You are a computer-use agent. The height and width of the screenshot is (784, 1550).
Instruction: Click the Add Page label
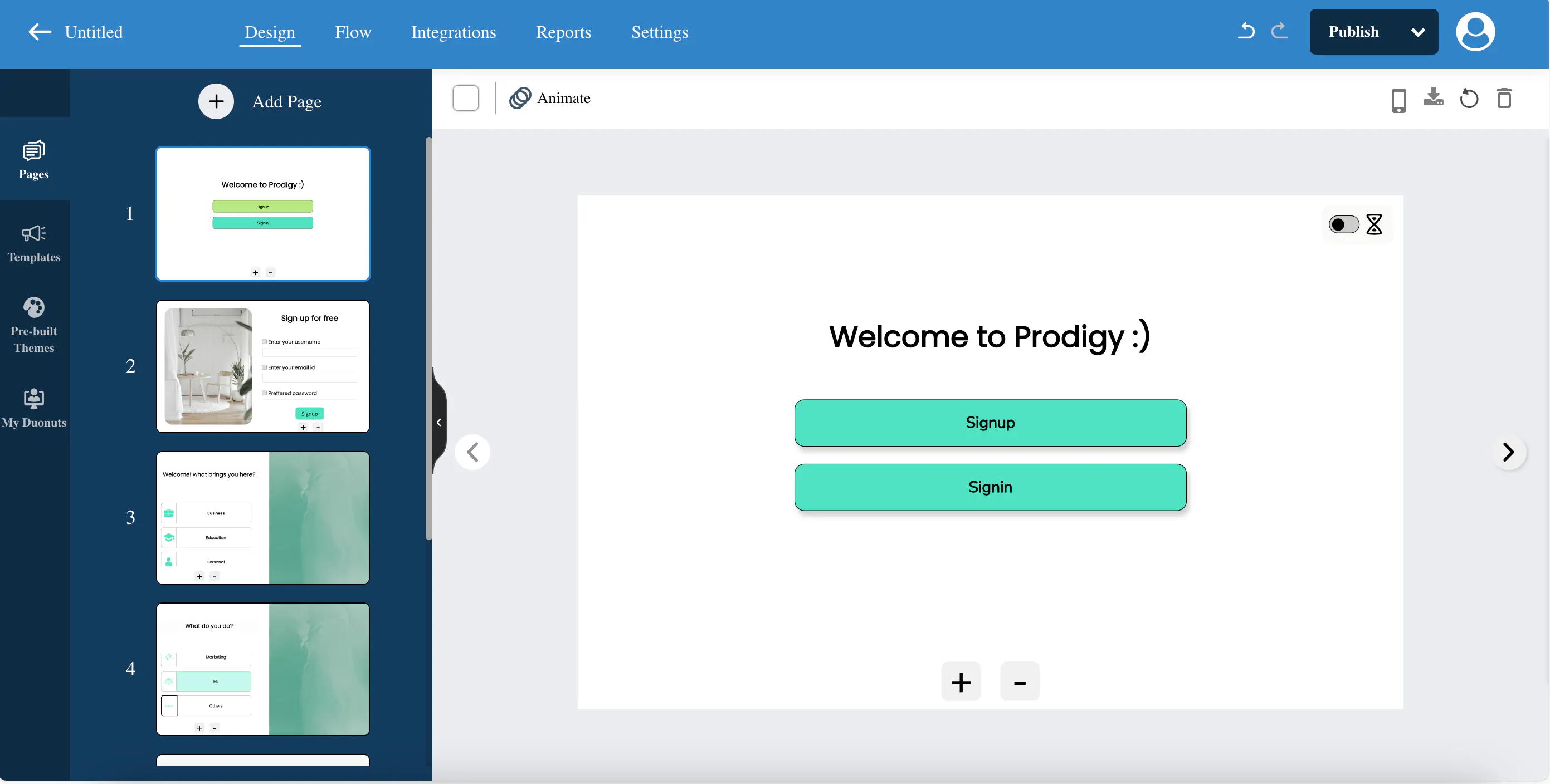click(286, 101)
